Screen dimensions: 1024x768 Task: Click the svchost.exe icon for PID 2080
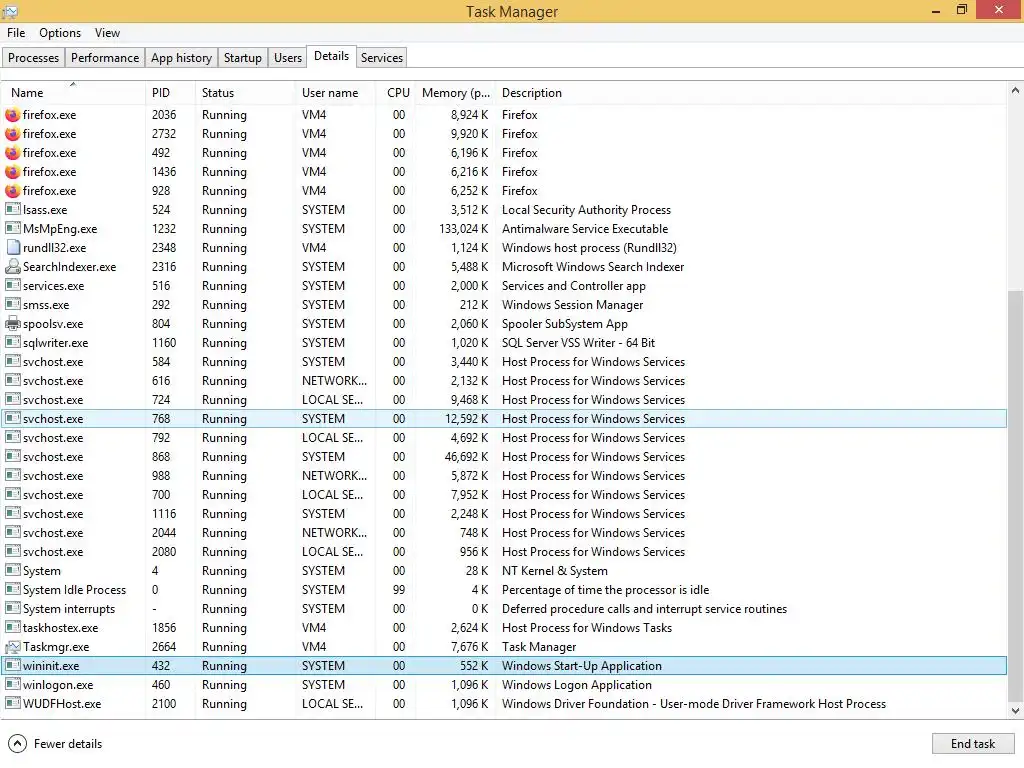(x=12, y=552)
